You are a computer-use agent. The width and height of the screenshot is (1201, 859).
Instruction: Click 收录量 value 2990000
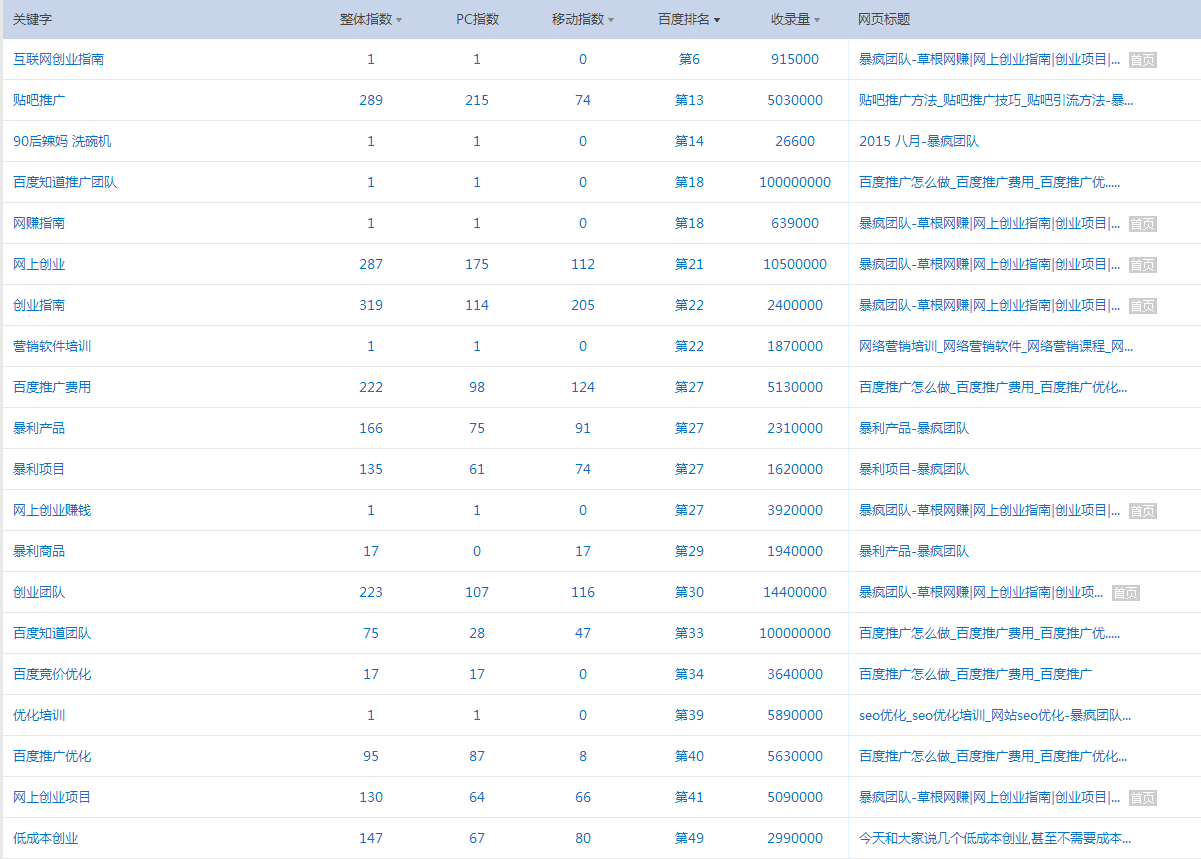pyautogui.click(x=795, y=838)
